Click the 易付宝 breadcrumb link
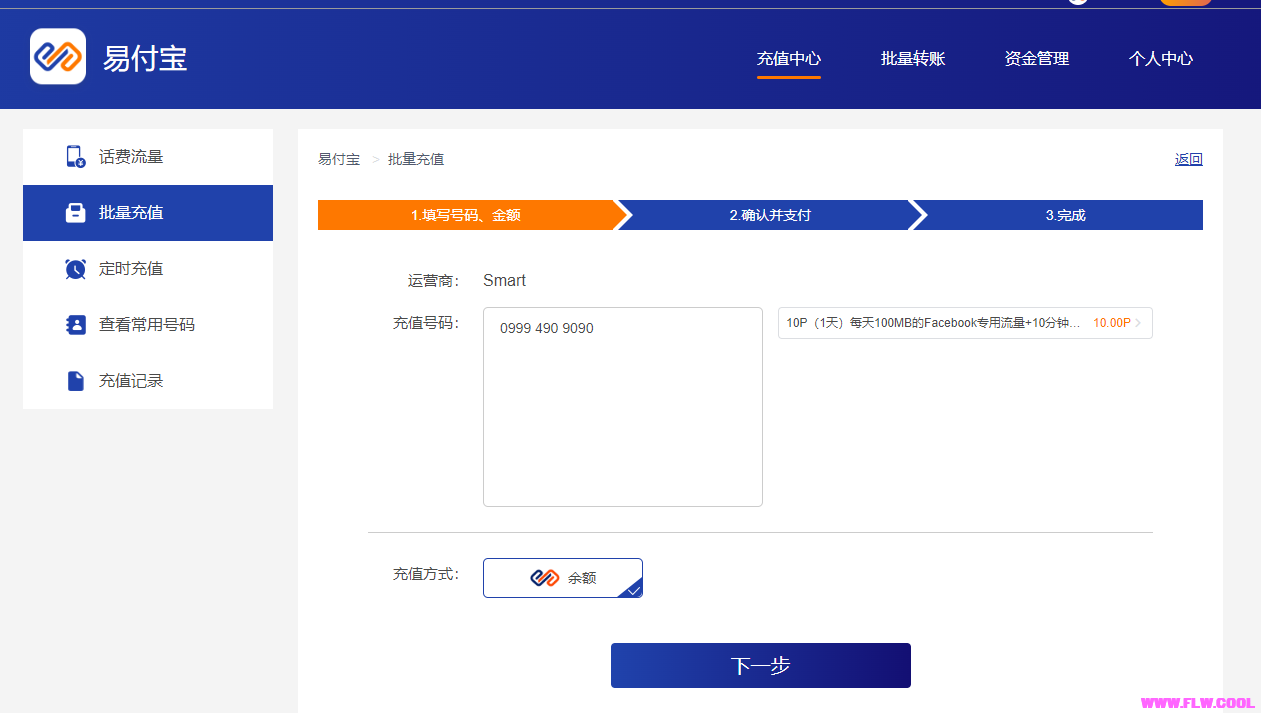 click(x=339, y=159)
